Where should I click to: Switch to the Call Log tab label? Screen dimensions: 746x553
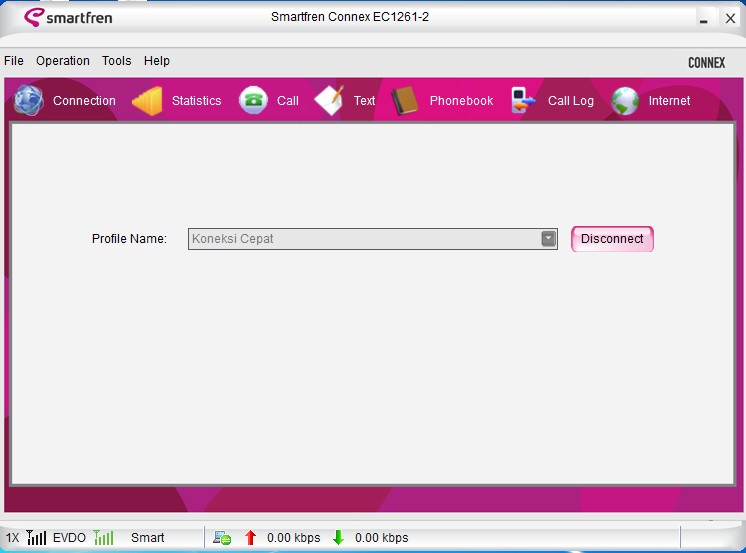571,101
